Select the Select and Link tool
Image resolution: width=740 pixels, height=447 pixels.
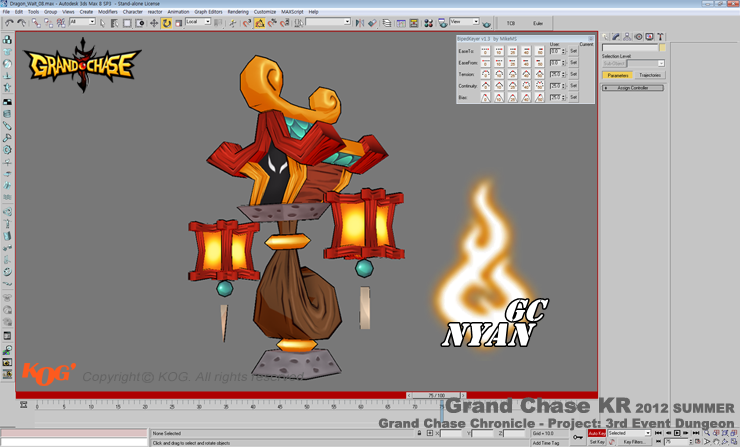pos(36,23)
